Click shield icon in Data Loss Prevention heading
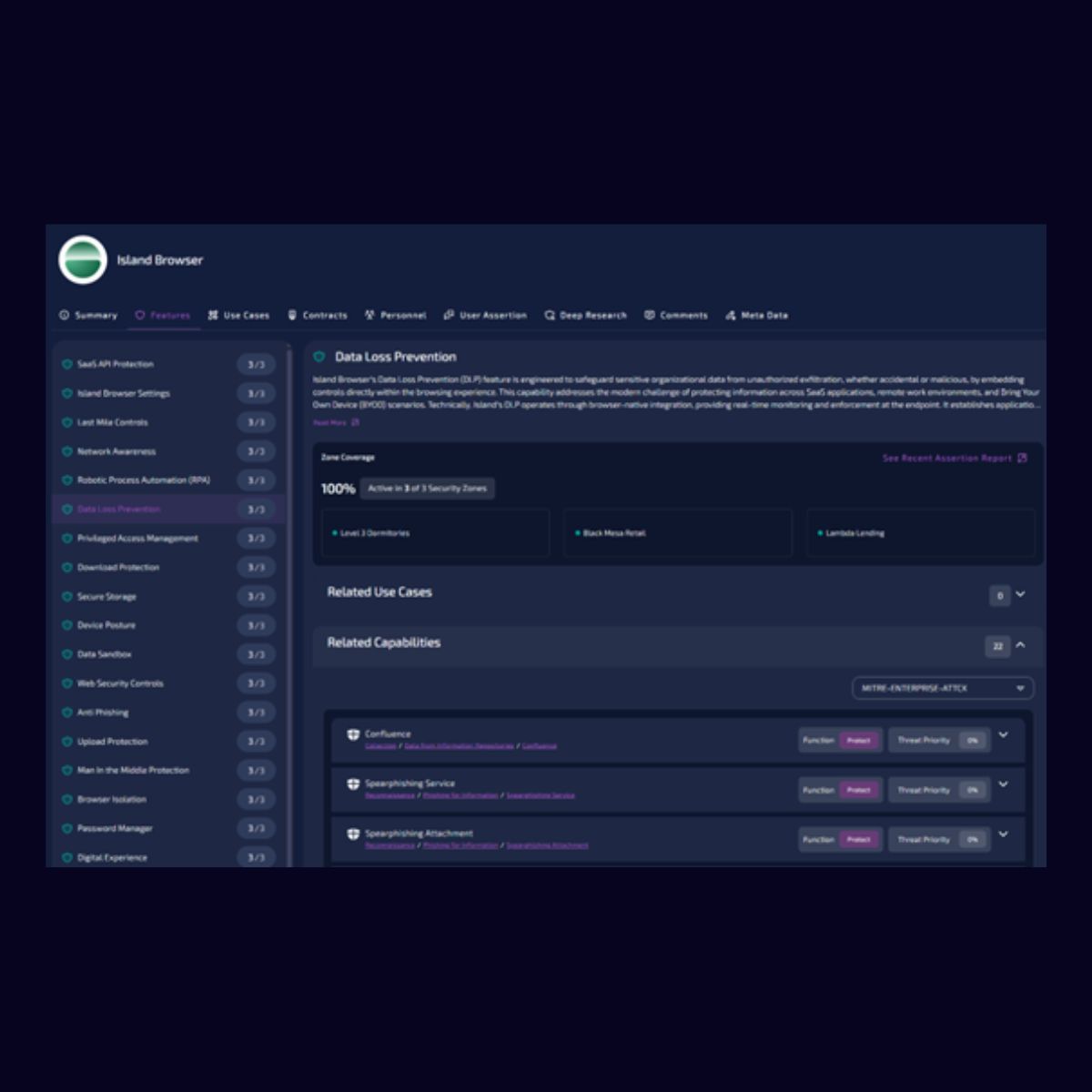The height and width of the screenshot is (1092, 1092). click(x=319, y=357)
